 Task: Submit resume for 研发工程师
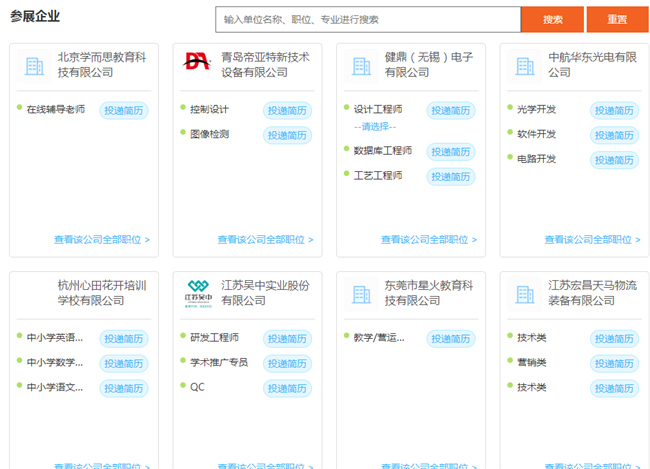(287, 339)
